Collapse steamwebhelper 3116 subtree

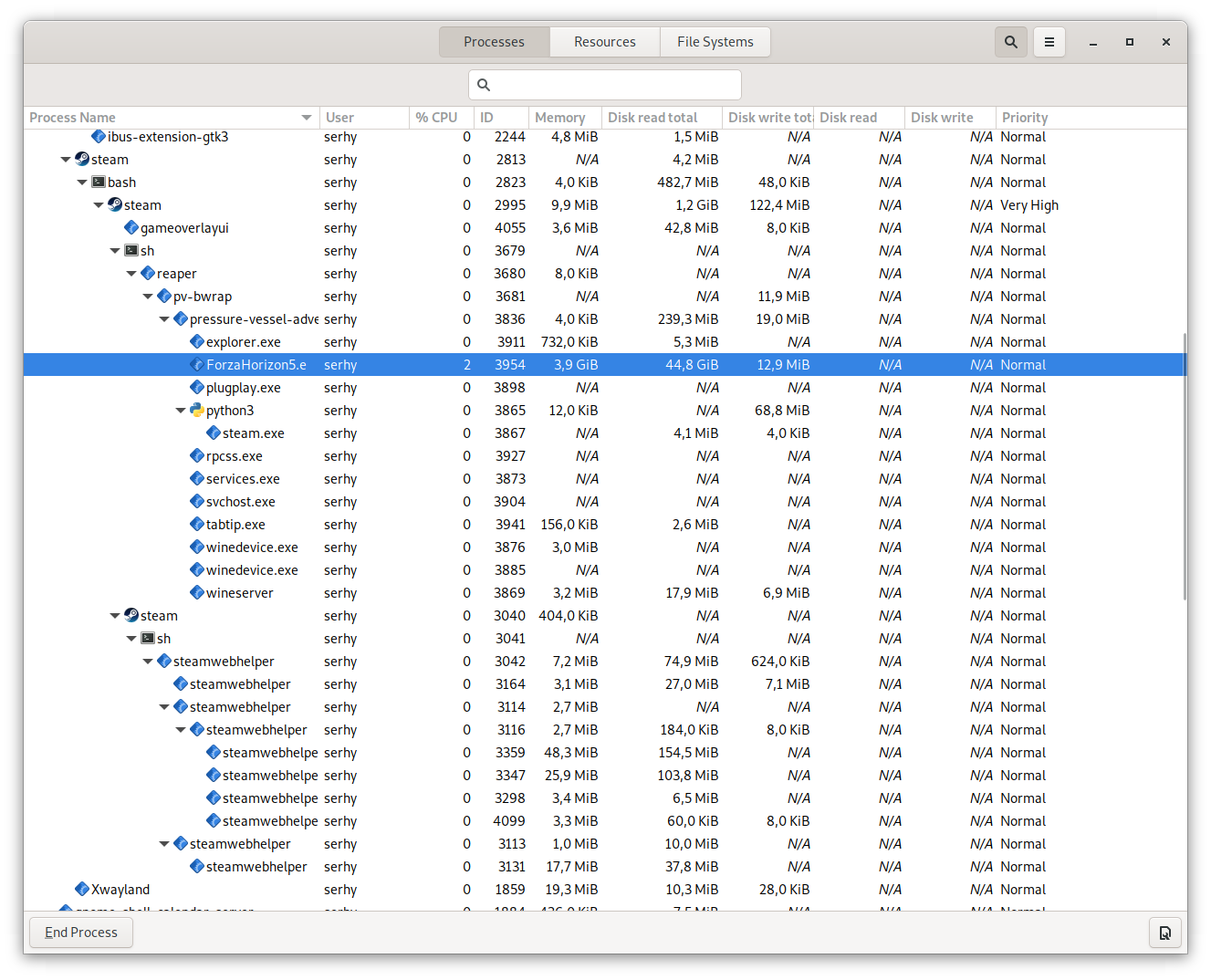[x=181, y=730]
